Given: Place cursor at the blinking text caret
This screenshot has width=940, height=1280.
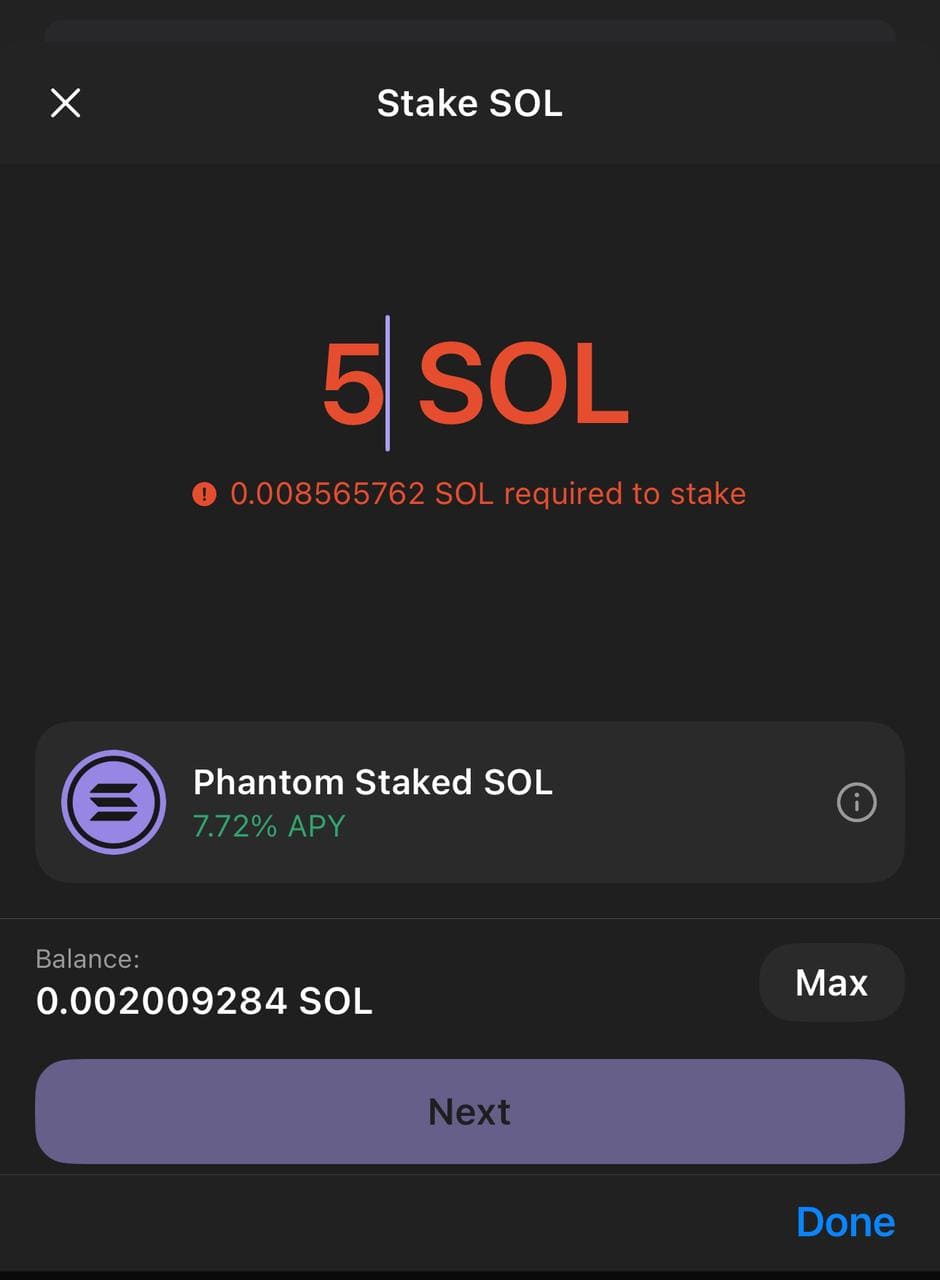Looking at the screenshot, I should click(388, 384).
